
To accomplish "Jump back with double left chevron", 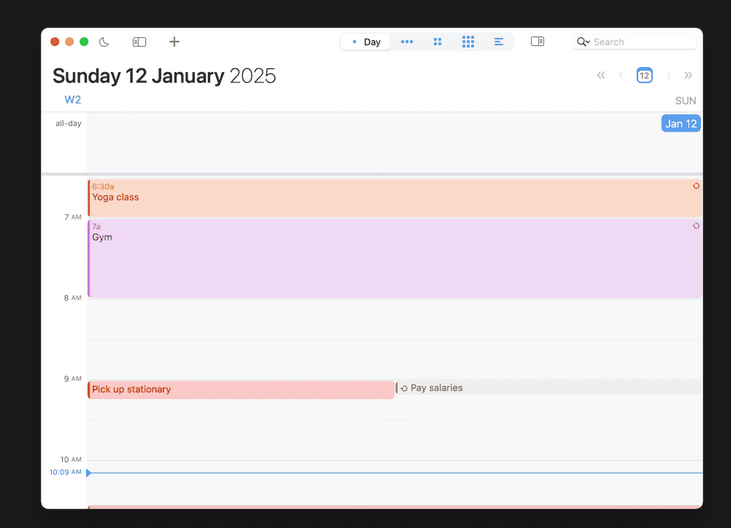I will [x=601, y=75].
